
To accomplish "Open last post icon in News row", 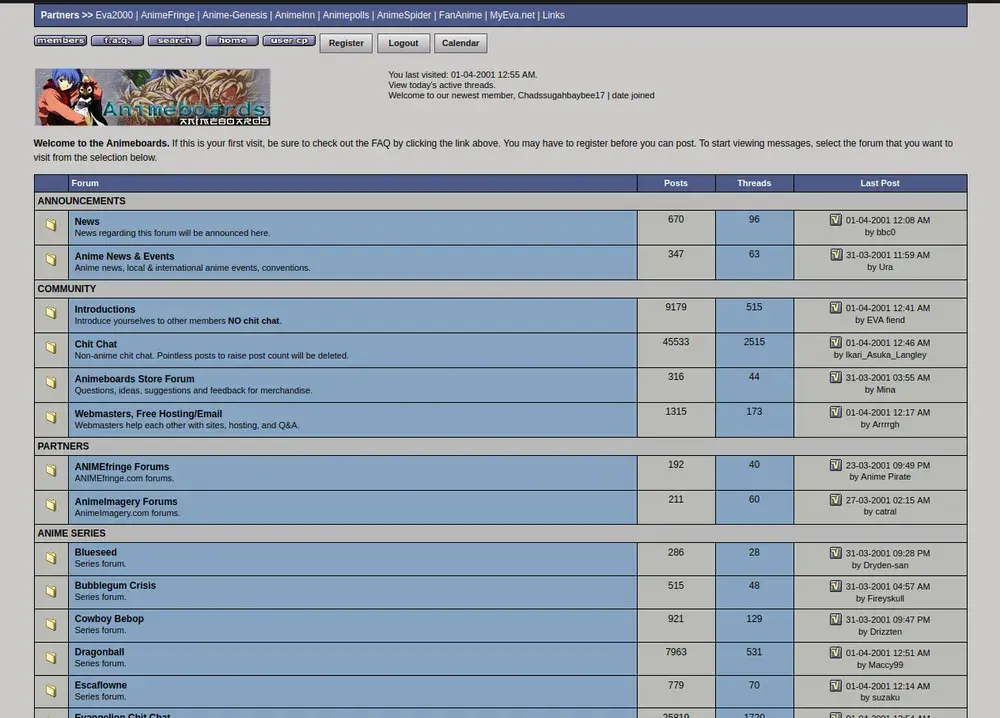I will [836, 220].
